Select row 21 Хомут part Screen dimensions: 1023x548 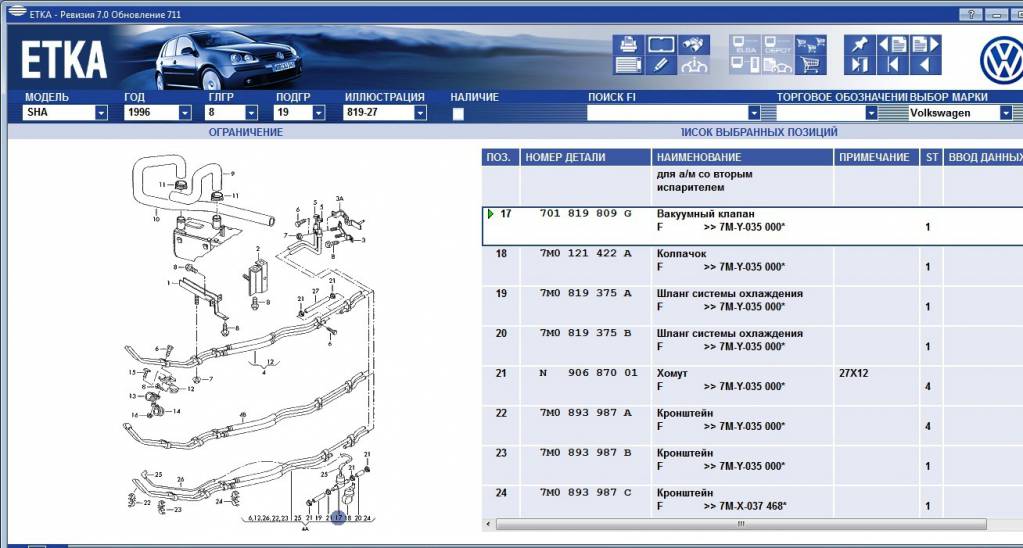click(x=700, y=380)
